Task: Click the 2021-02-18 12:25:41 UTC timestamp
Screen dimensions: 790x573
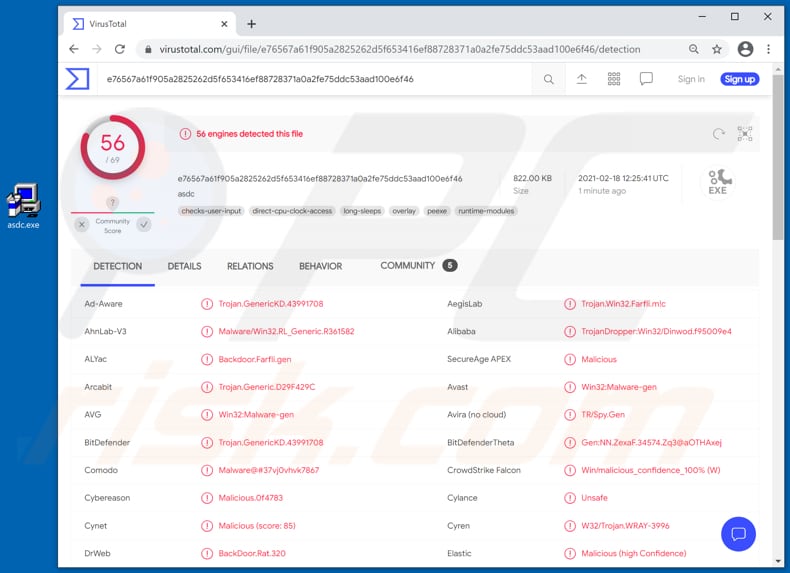Action: pos(623,178)
